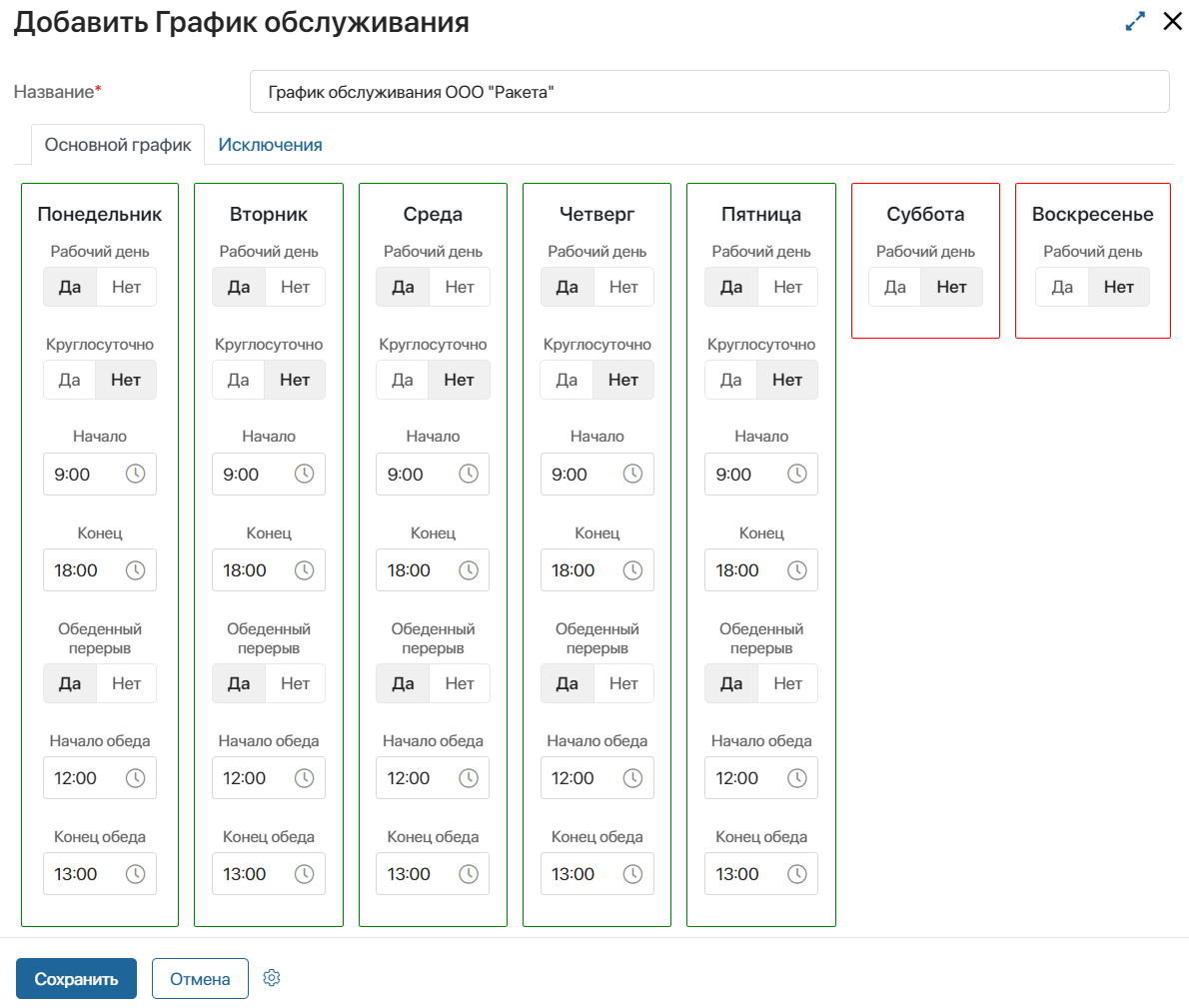Disable Friday's Обеденный перерыв with Нет
This screenshot has width=1189, height=1008.
click(x=787, y=683)
